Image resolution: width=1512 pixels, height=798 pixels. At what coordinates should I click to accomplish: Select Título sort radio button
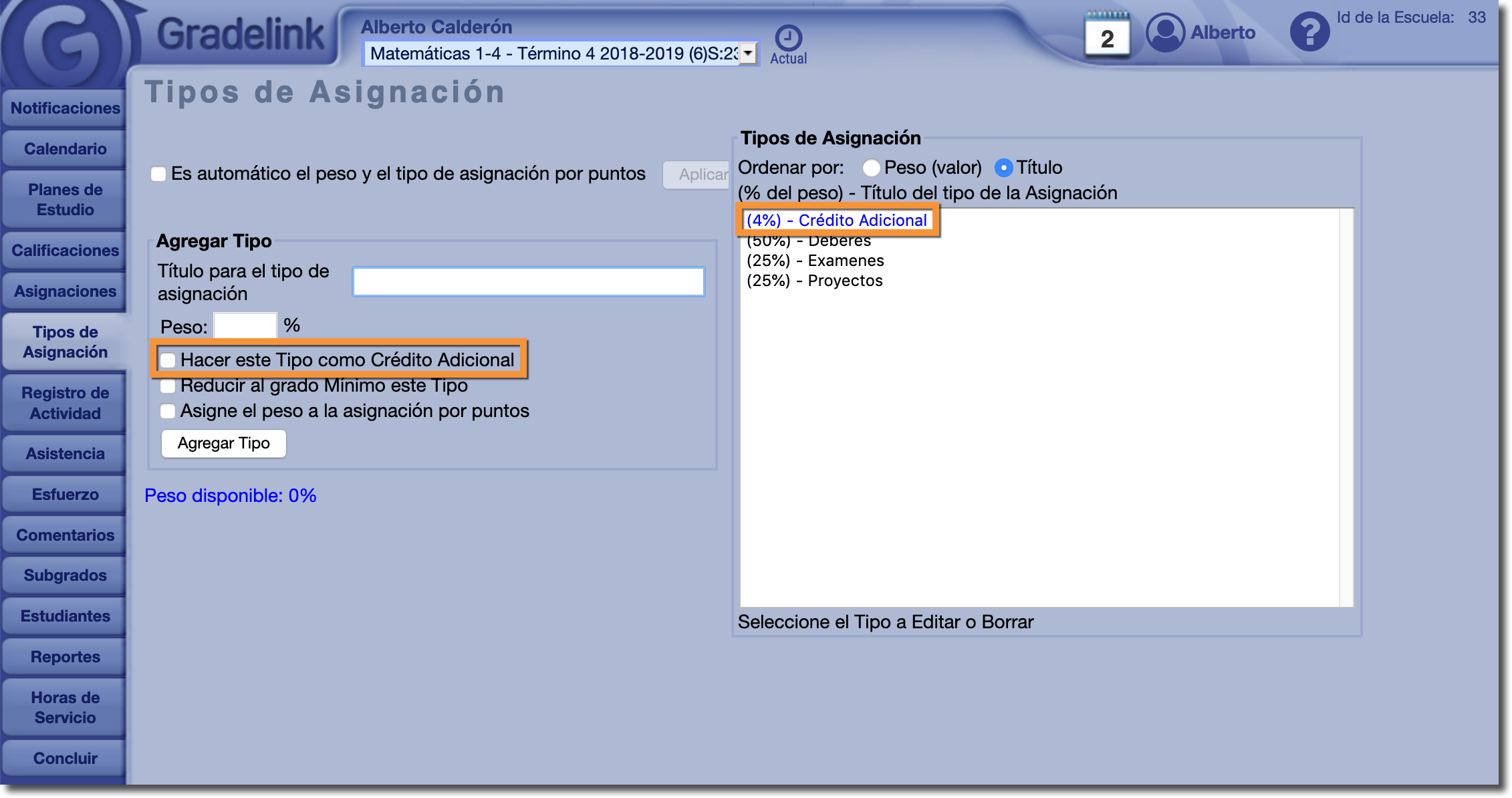1003,168
